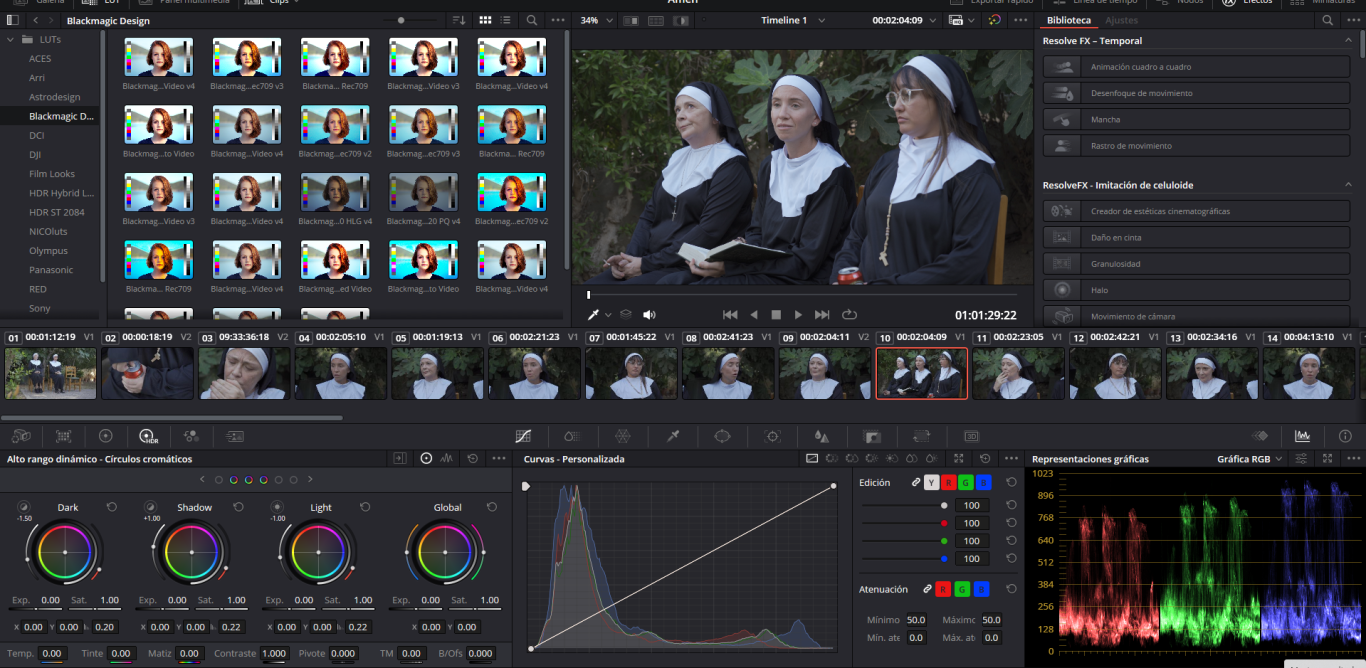Viewport: 1366px width, 668px height.
Task: Open the RGB Mixer palette
Action: click(x=191, y=436)
